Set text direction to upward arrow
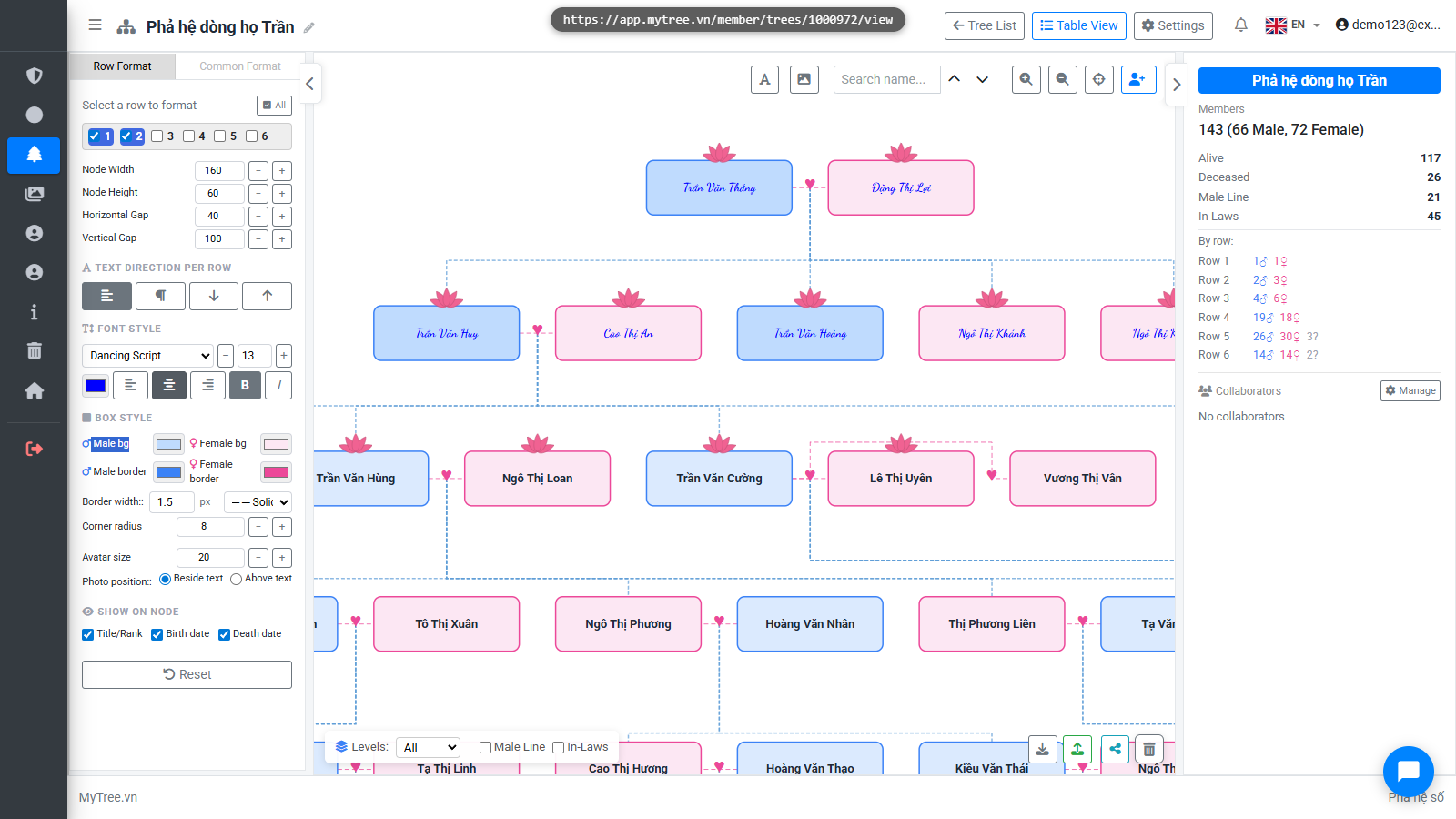 click(267, 296)
